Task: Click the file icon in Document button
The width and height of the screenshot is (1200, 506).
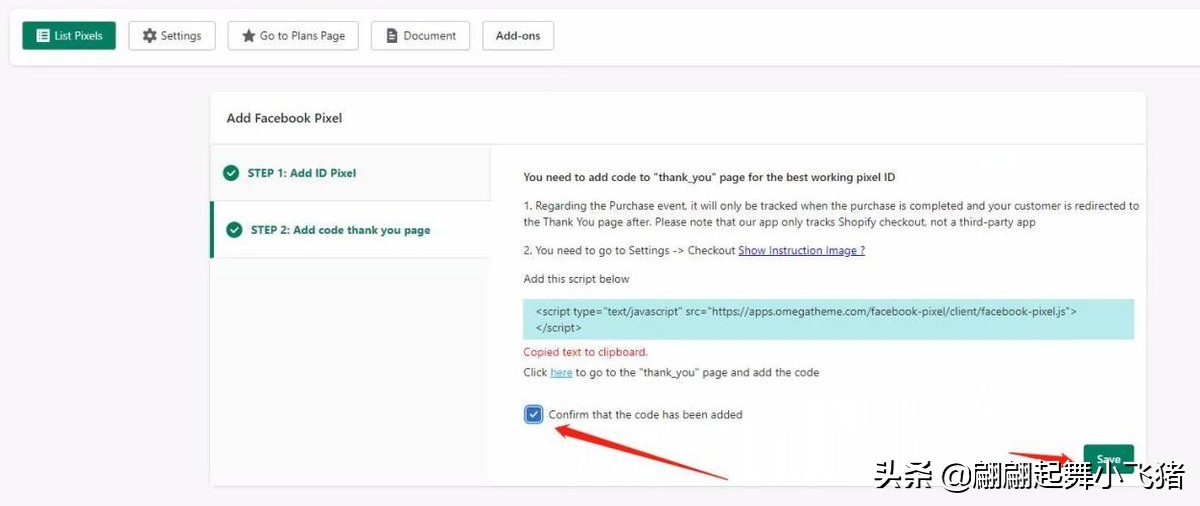Action: [392, 36]
